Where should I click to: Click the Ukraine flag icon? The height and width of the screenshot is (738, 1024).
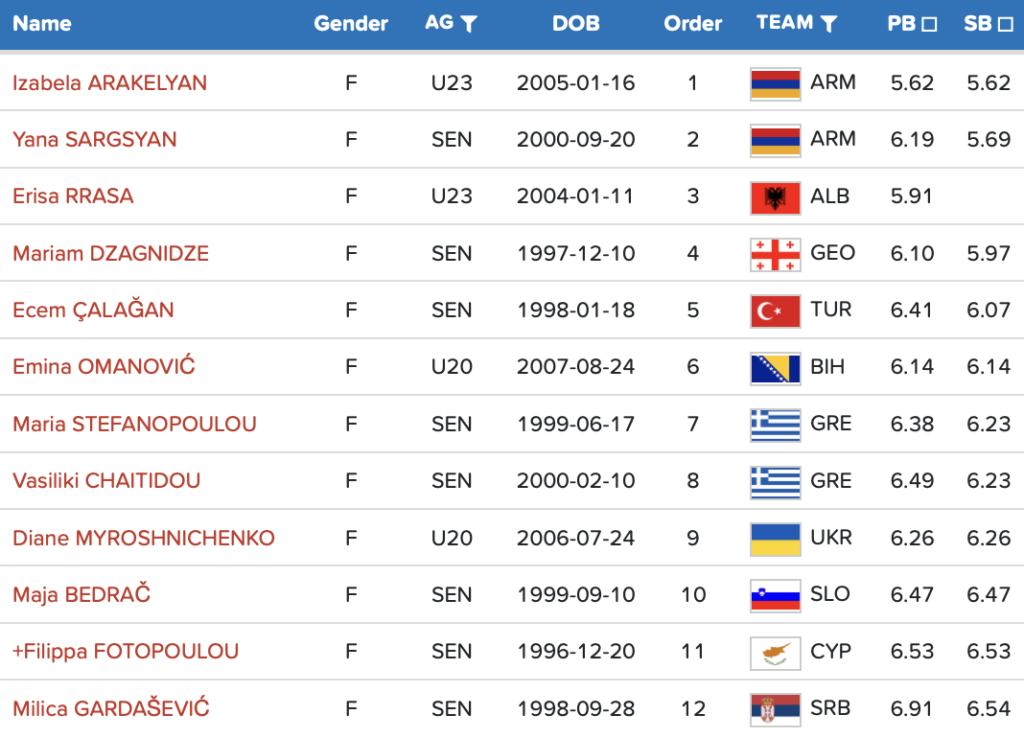click(x=775, y=539)
